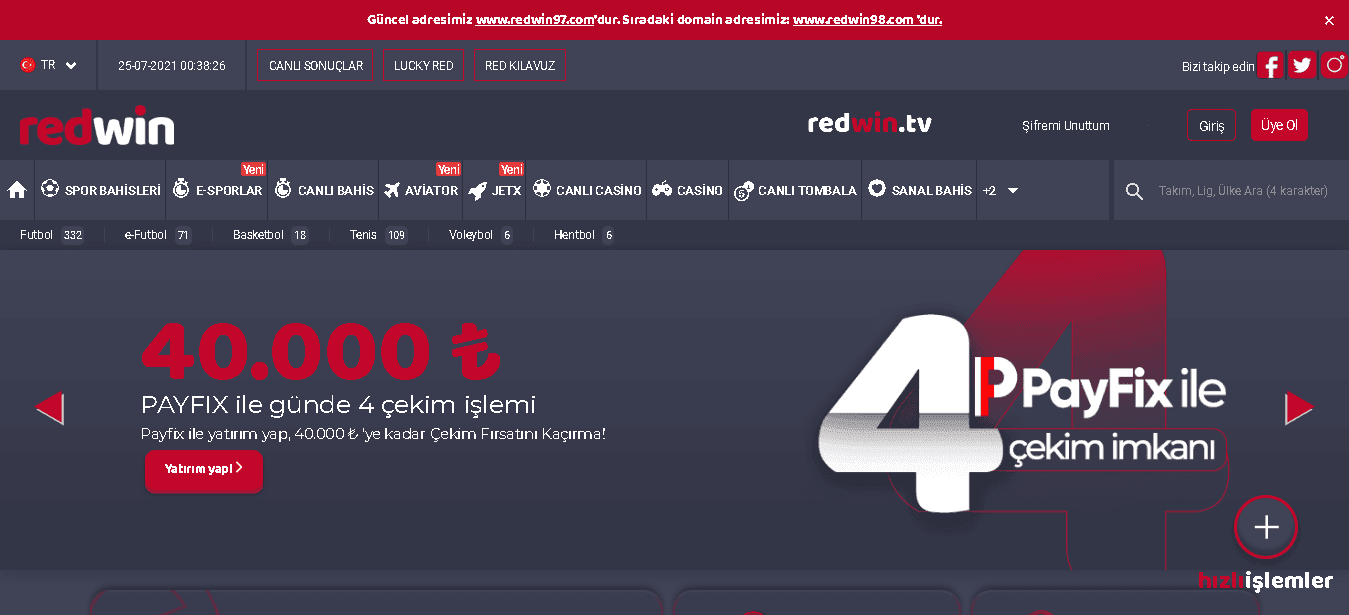
Task: Click the Giriş login button
Action: (1212, 126)
